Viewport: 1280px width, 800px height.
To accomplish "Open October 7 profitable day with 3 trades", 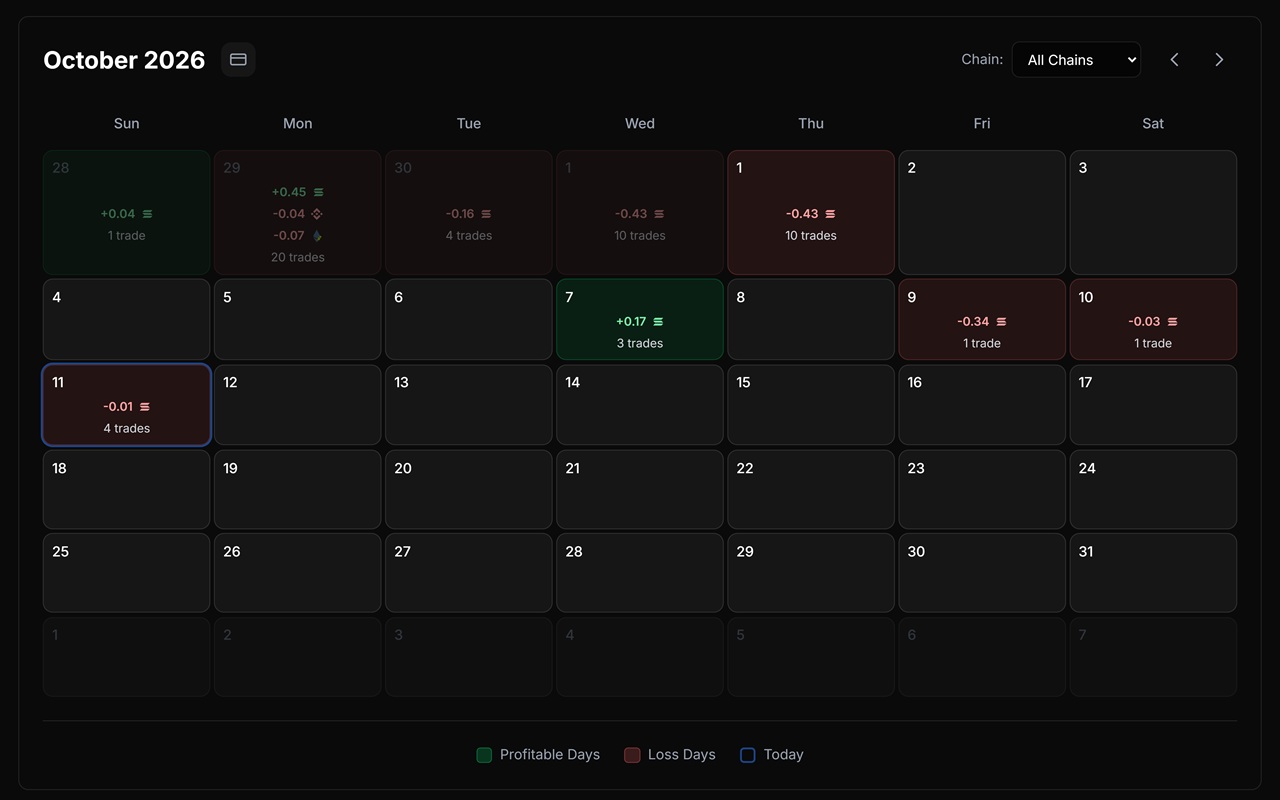I will point(640,320).
